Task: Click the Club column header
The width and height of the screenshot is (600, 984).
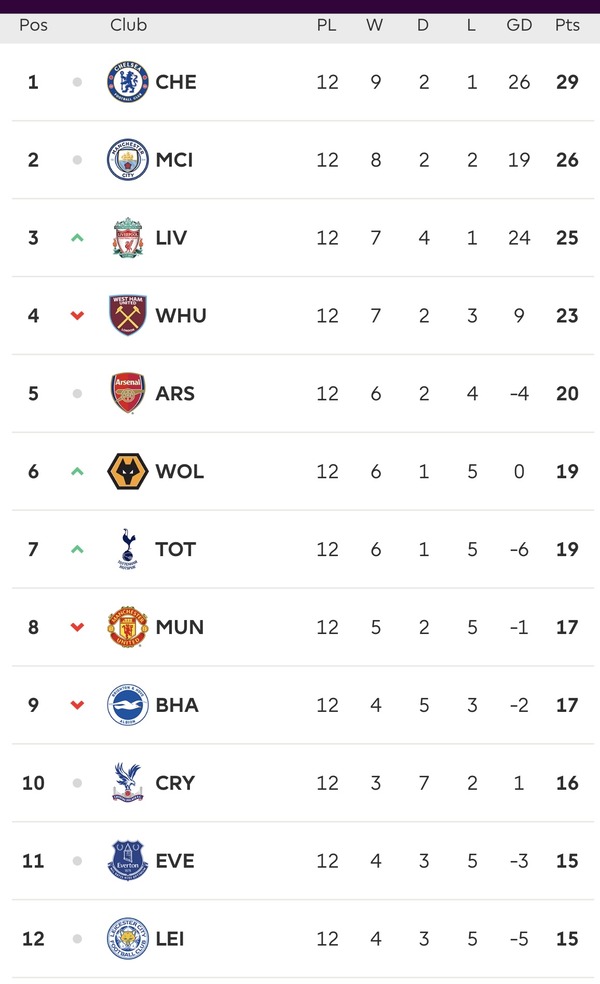Action: pos(129,25)
